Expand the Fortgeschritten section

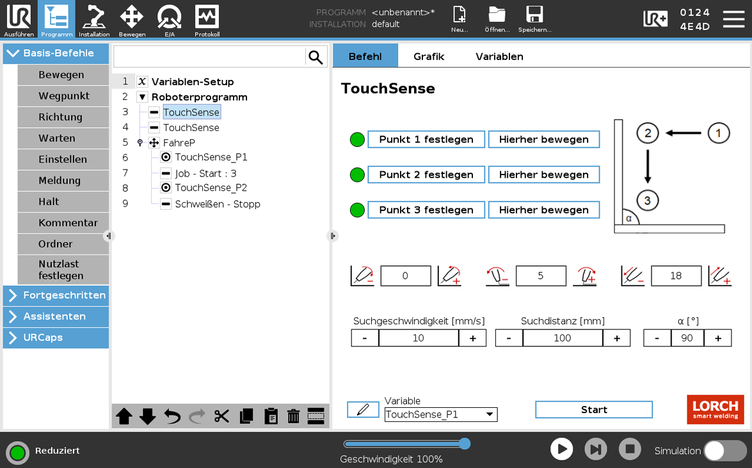pos(56,295)
